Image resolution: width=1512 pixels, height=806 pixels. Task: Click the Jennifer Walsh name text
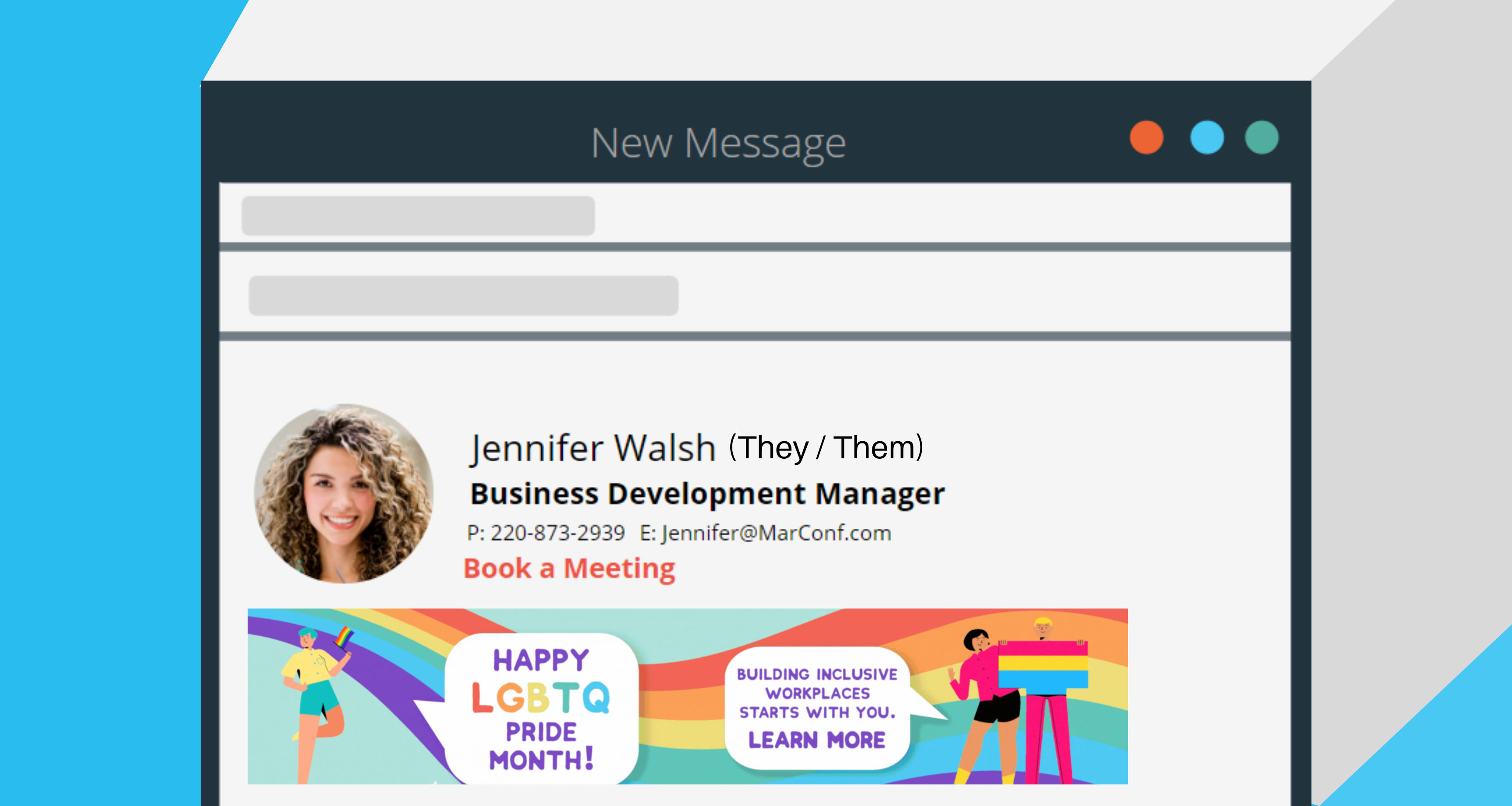click(593, 448)
